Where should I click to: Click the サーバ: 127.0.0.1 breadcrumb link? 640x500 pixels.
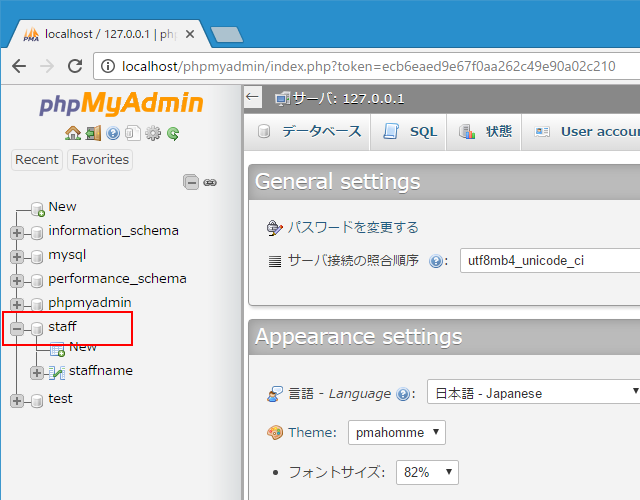point(349,99)
